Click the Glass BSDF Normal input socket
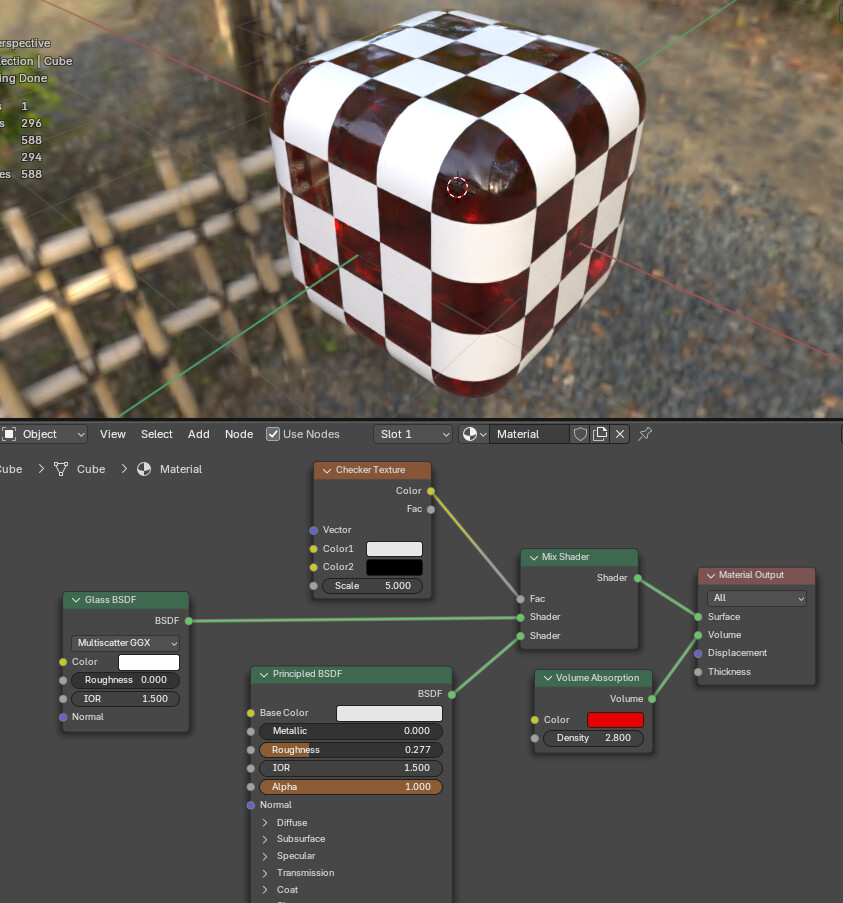843x903 pixels. click(x=63, y=717)
